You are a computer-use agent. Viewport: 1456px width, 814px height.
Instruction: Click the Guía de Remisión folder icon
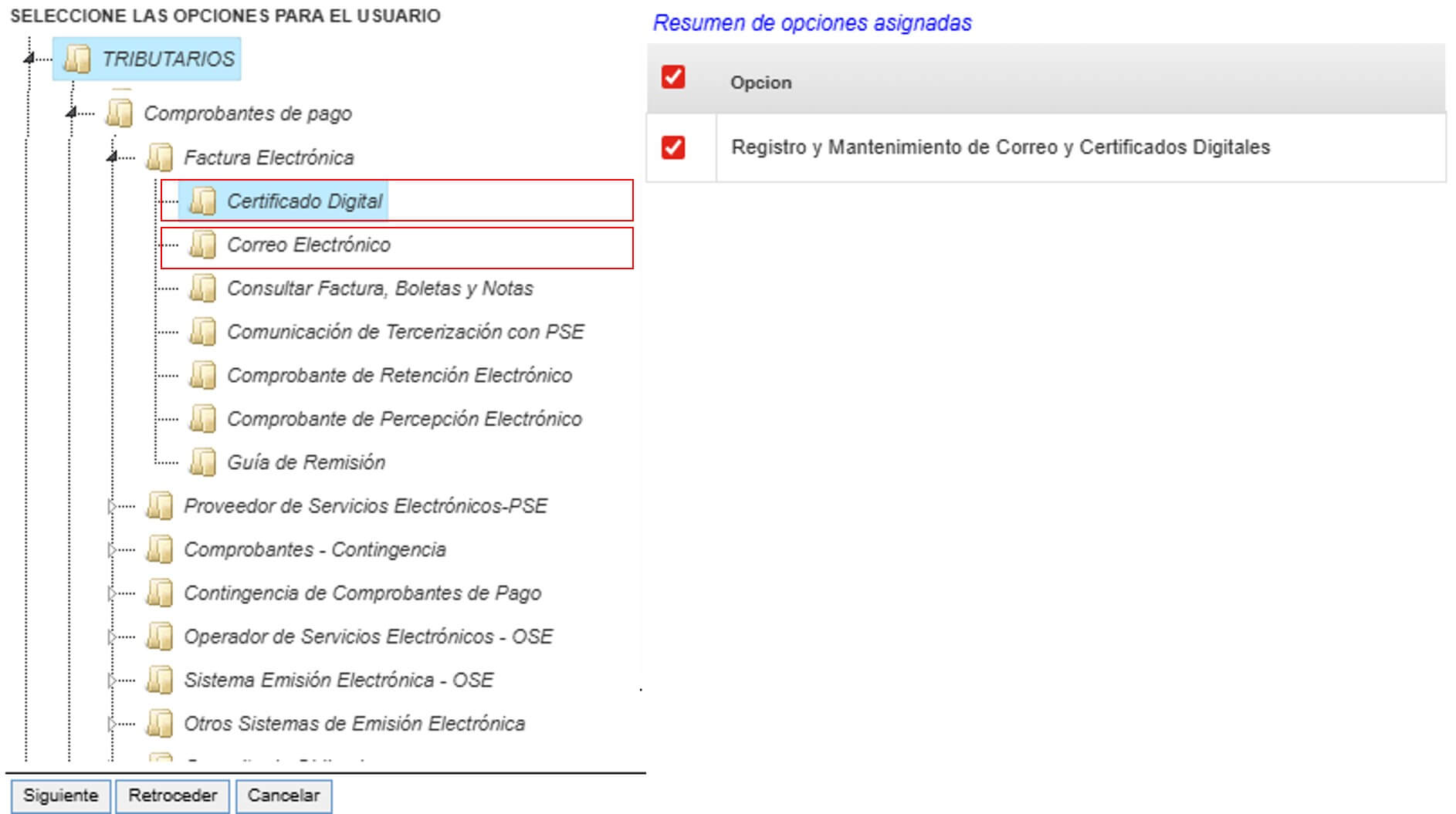[x=202, y=462]
